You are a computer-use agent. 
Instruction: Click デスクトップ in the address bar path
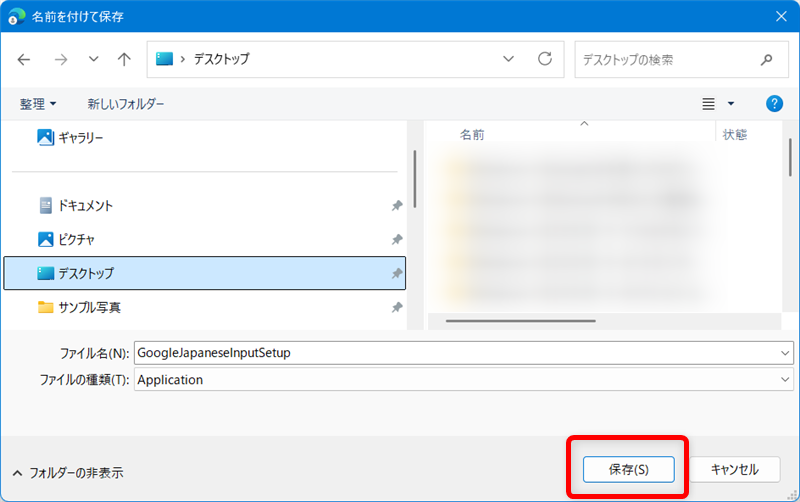point(221,59)
